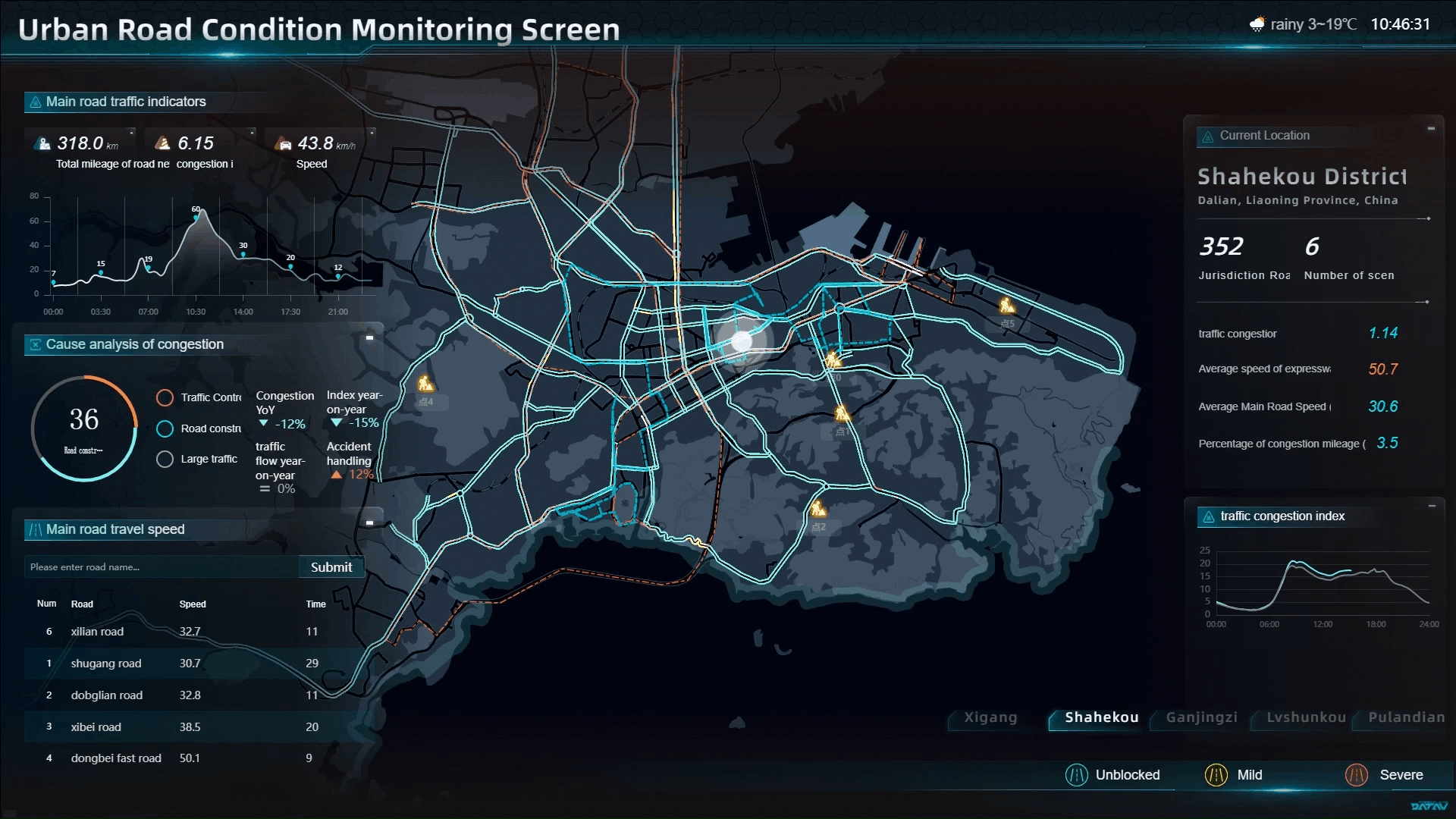Select the Traffic Control legend circle
This screenshot has height=819, width=1456.
(x=165, y=397)
